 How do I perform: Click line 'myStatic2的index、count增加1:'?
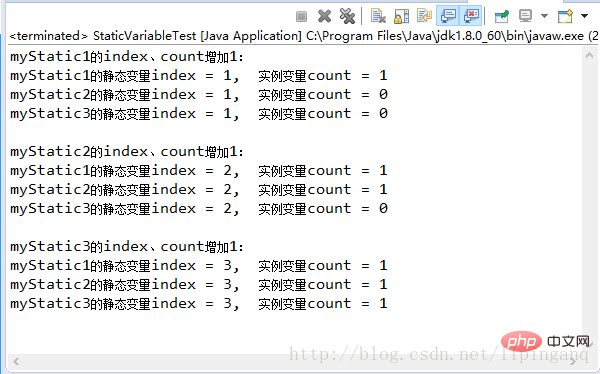[127, 152]
